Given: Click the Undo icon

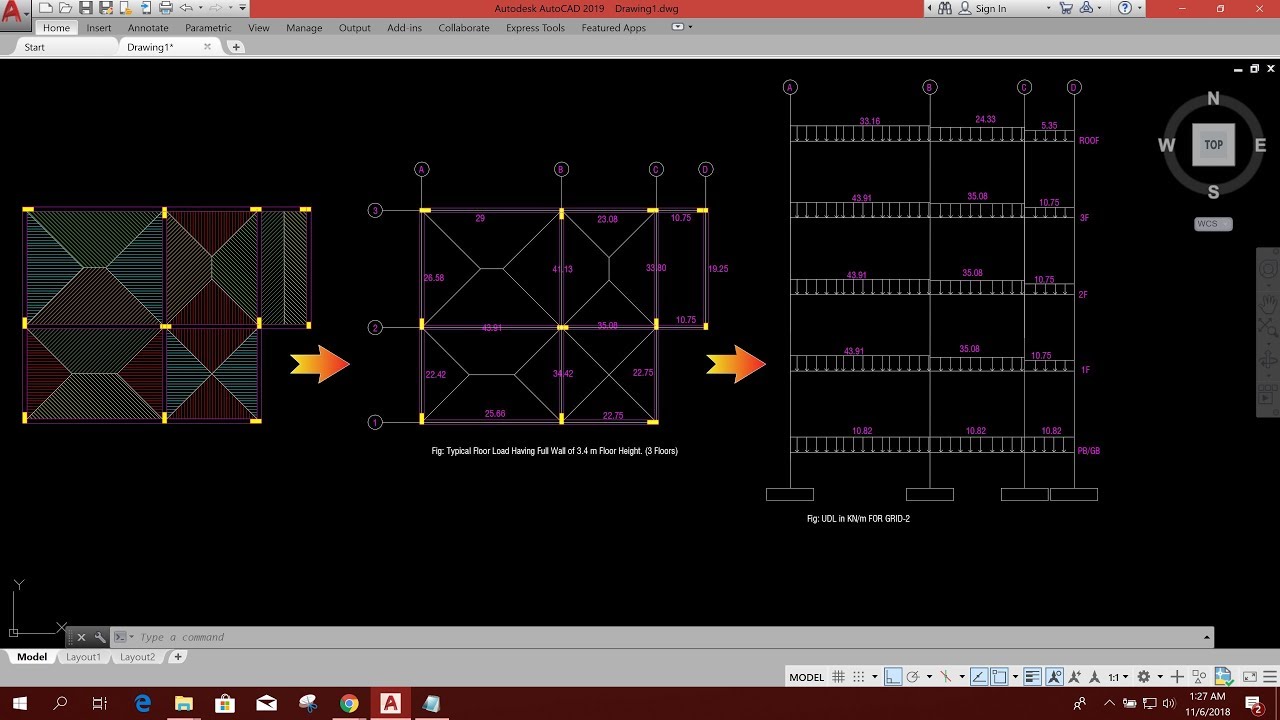Looking at the screenshot, I should [184, 8].
